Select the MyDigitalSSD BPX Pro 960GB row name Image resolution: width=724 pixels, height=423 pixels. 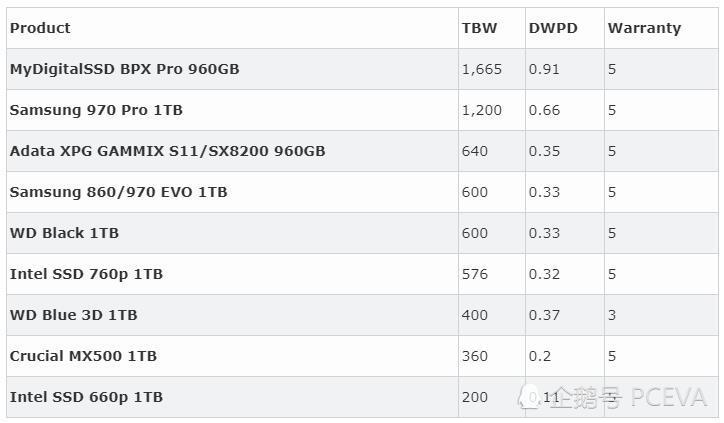tap(124, 69)
